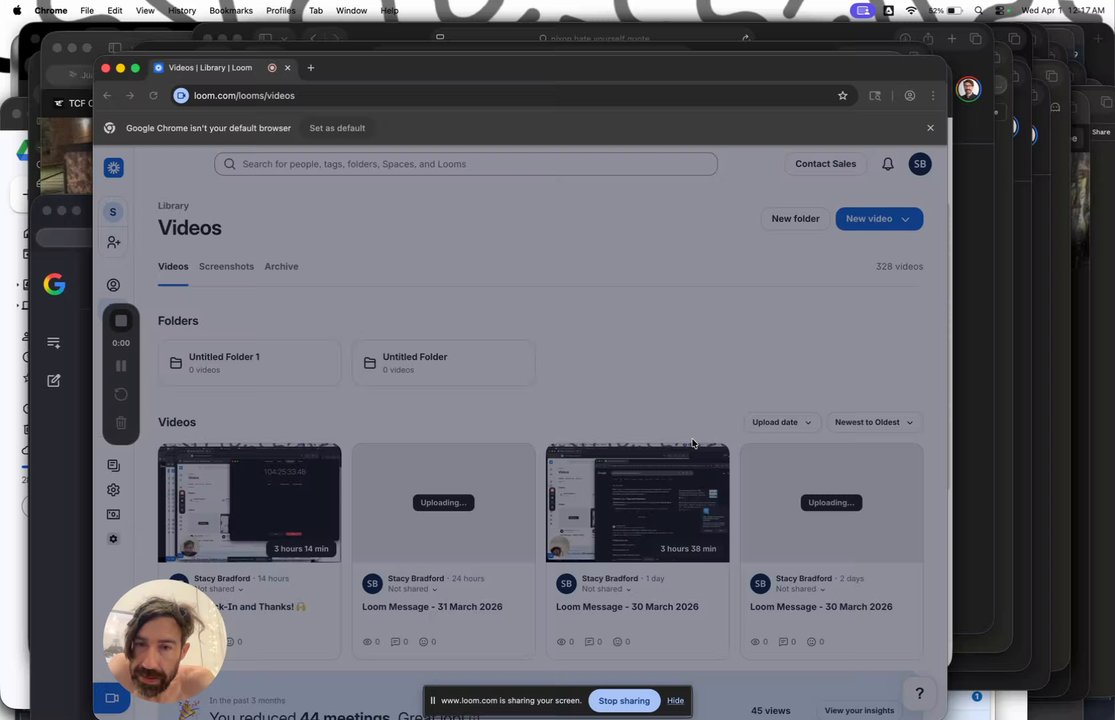This screenshot has width=1115, height=720.
Task: Click Set as default button
Action: (337, 129)
